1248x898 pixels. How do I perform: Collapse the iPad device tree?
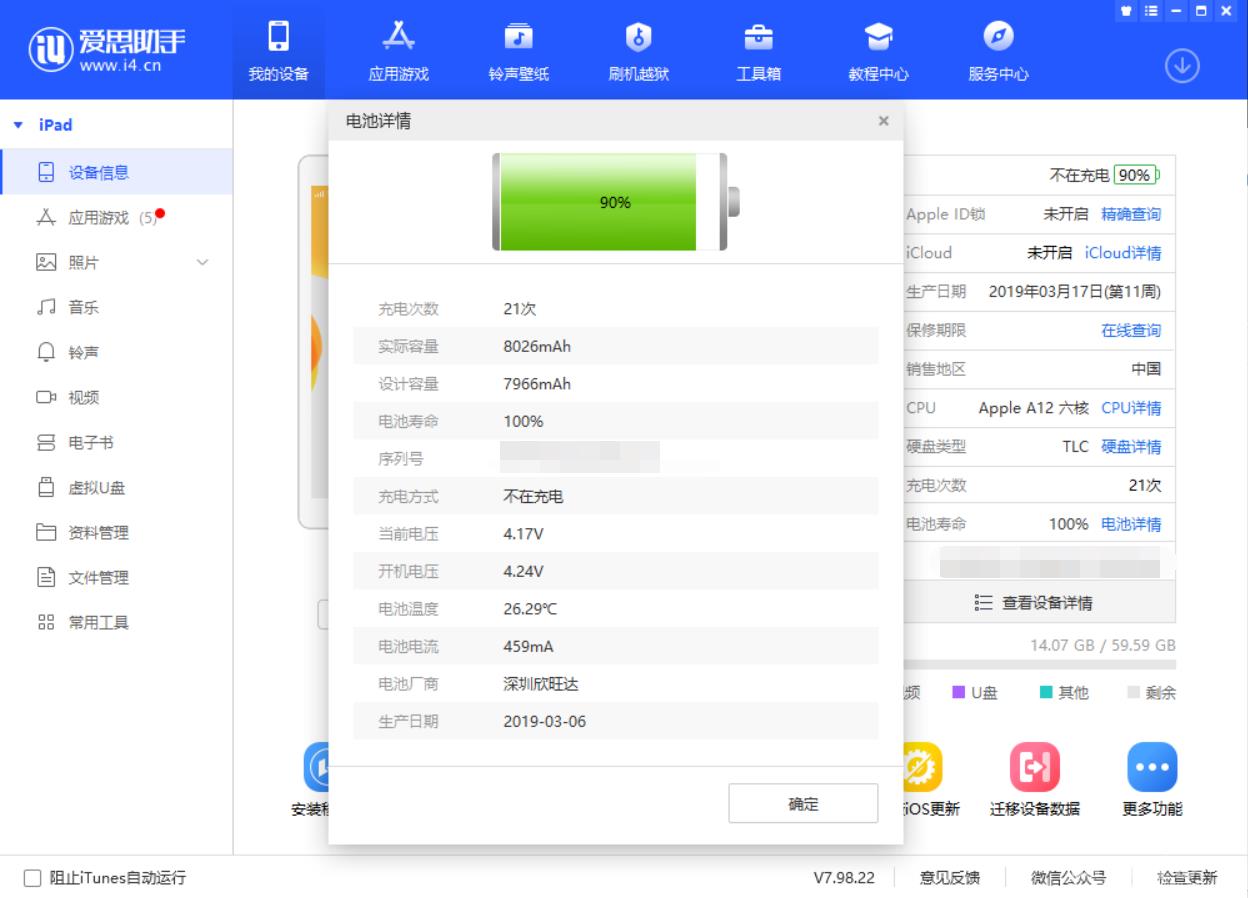point(17,124)
